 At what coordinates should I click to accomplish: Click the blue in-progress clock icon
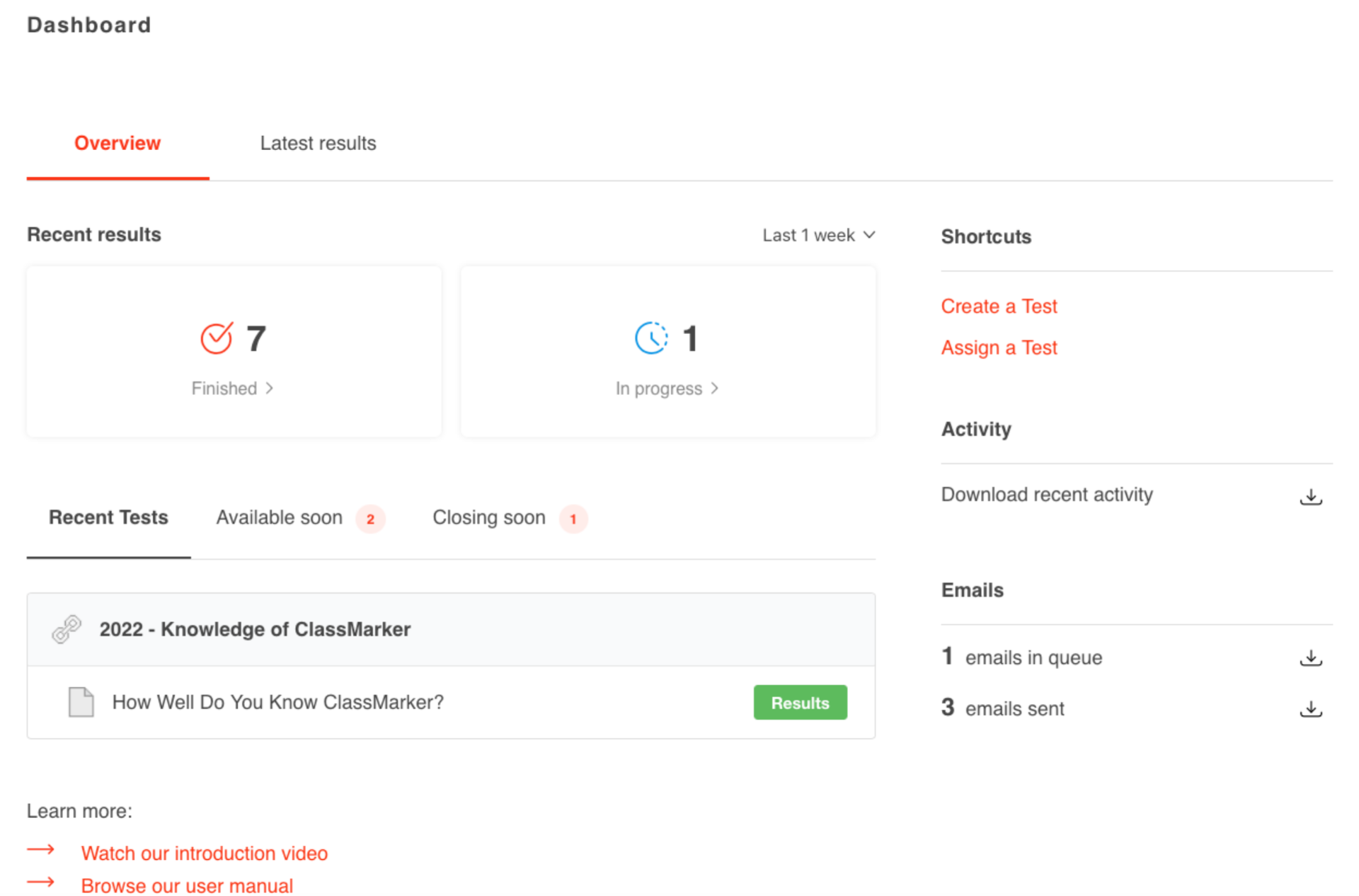tap(650, 338)
